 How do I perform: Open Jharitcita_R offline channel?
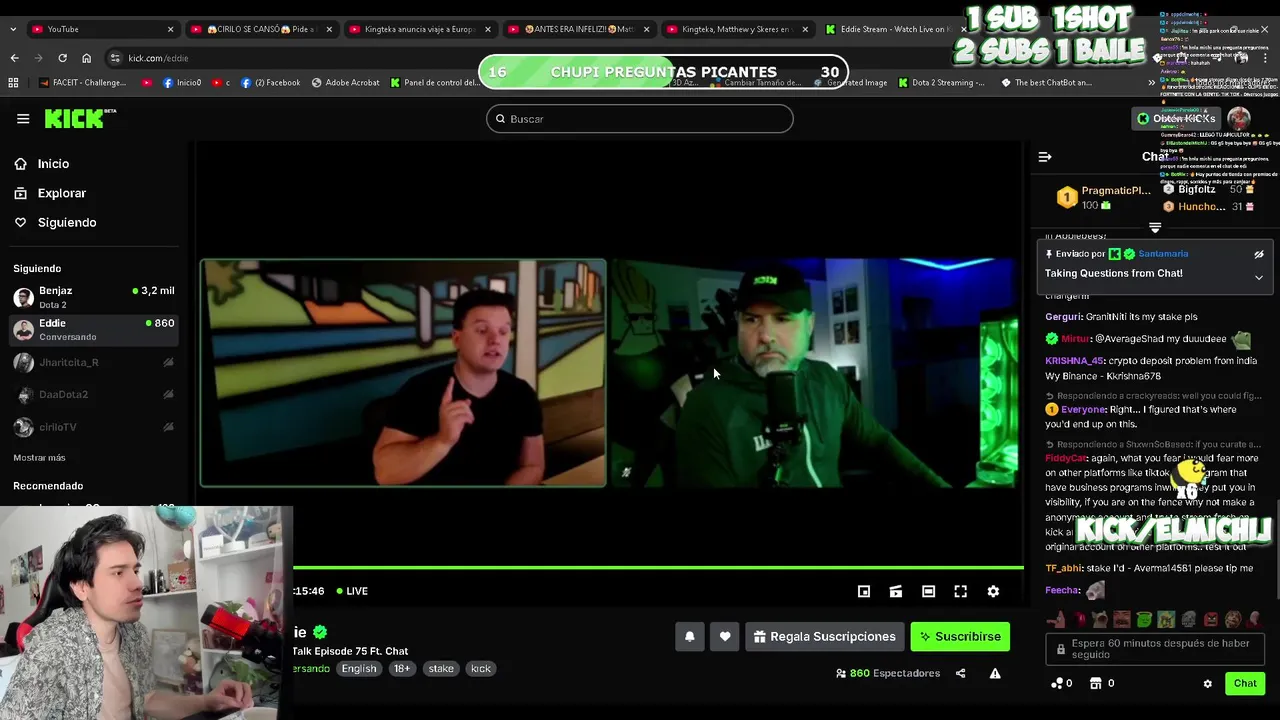pos(94,362)
